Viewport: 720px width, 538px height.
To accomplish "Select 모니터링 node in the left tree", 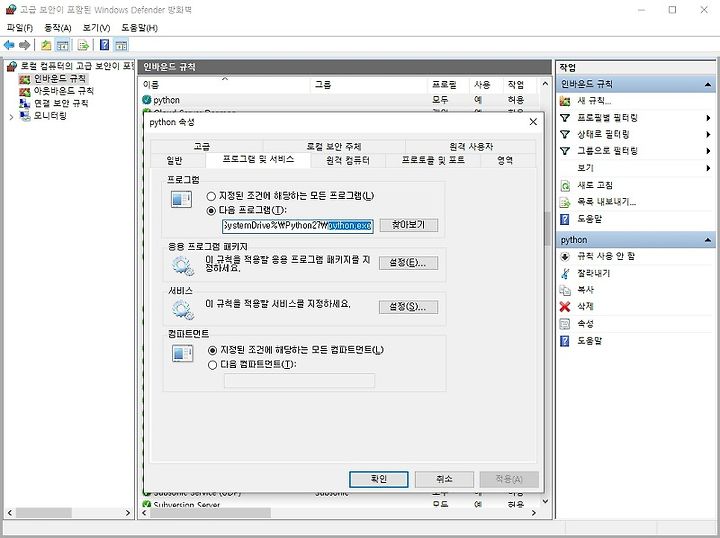I will tap(50, 116).
